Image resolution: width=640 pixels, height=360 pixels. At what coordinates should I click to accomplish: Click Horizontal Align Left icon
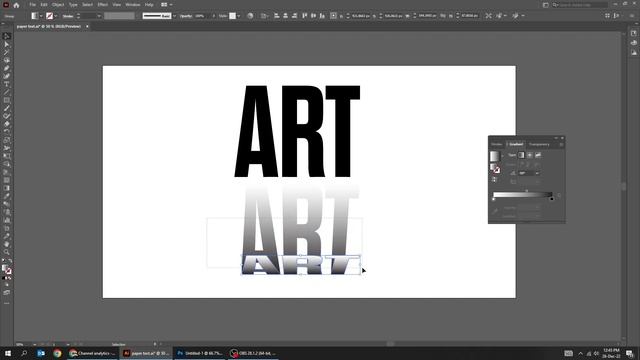[277, 16]
